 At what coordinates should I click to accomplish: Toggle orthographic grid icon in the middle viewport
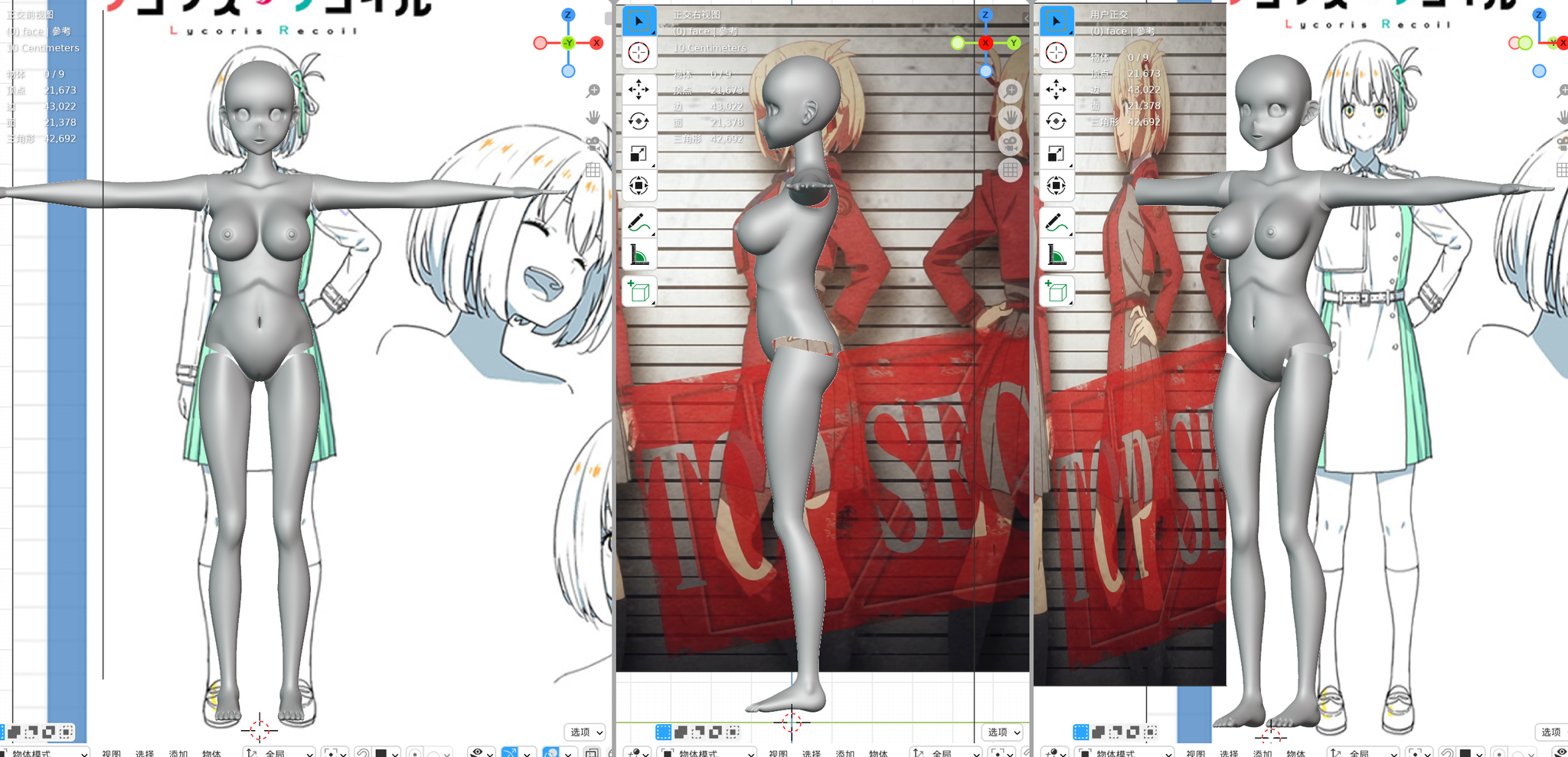coord(1011,170)
